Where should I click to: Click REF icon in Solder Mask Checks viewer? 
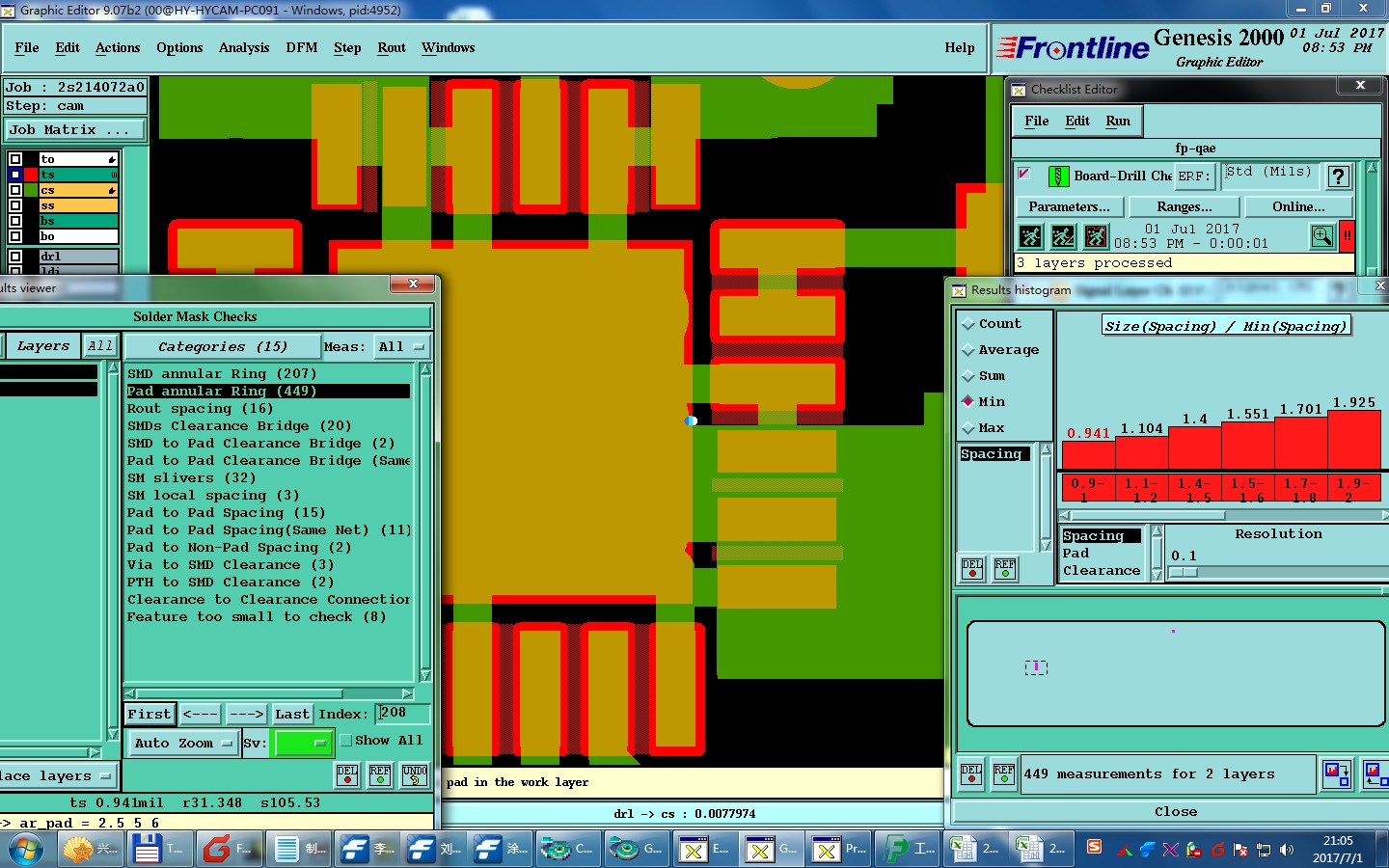380,774
